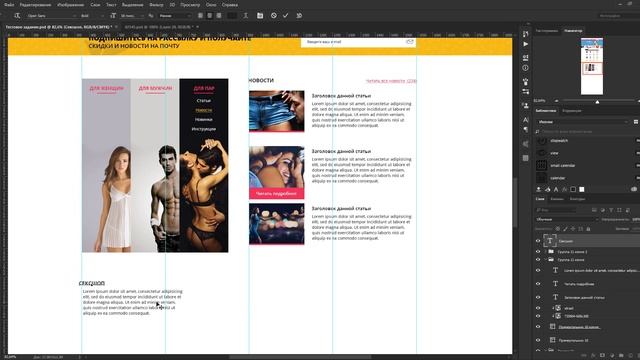
Task: Switch to the Каналы tab
Action: [x=557, y=199]
